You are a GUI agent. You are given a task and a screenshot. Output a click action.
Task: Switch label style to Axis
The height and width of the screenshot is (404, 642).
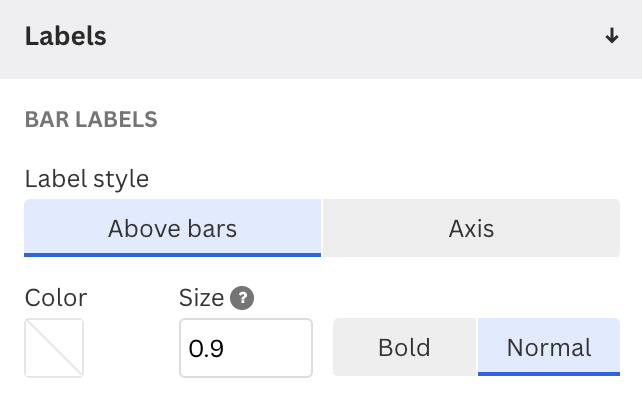[471, 228]
